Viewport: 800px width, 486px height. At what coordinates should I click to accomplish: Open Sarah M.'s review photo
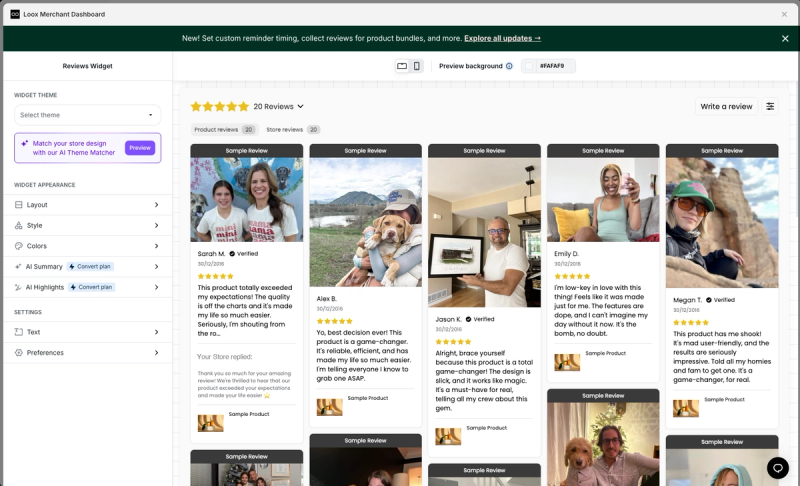(x=246, y=199)
